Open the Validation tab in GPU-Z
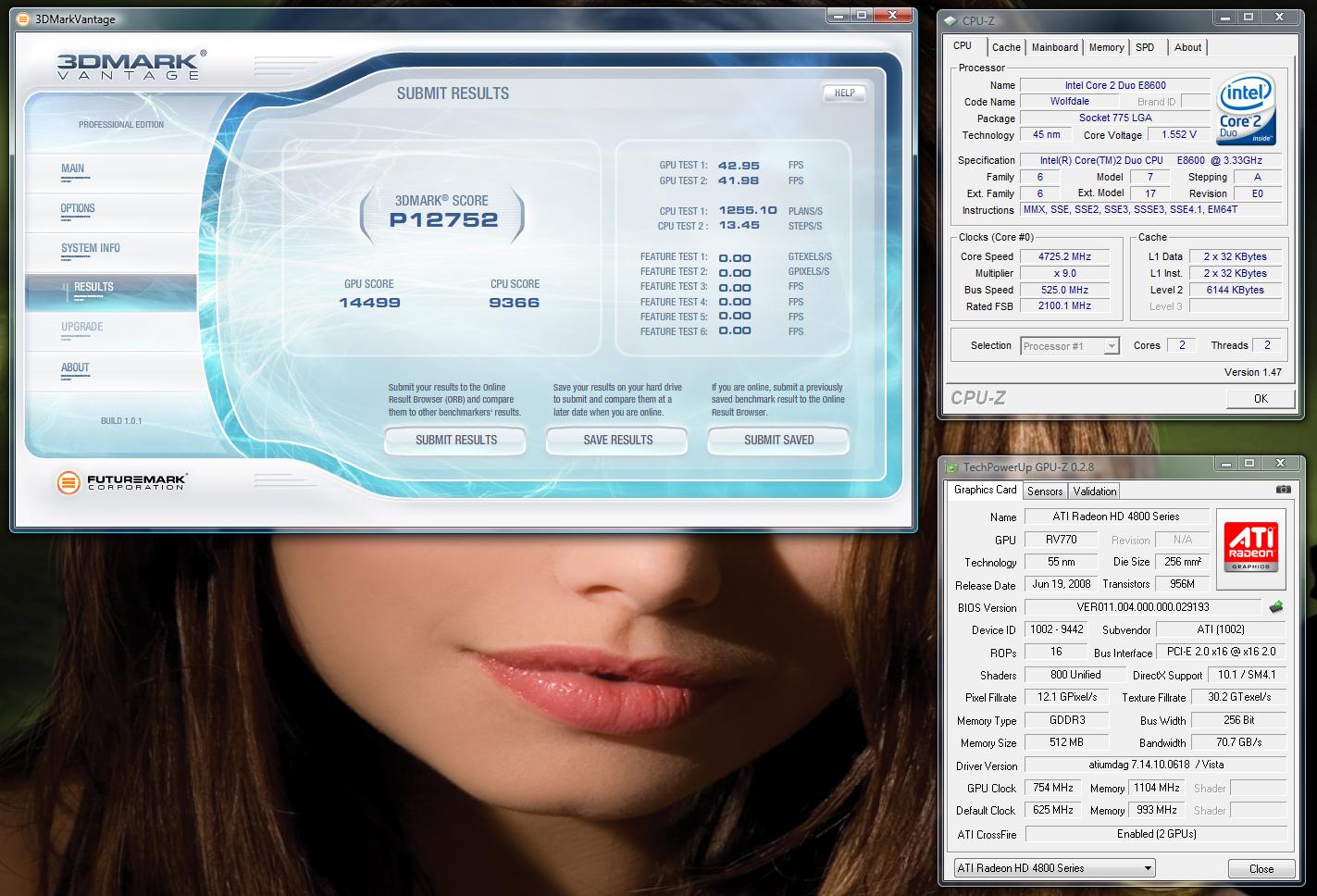Image resolution: width=1317 pixels, height=896 pixels. pyautogui.click(x=1095, y=492)
